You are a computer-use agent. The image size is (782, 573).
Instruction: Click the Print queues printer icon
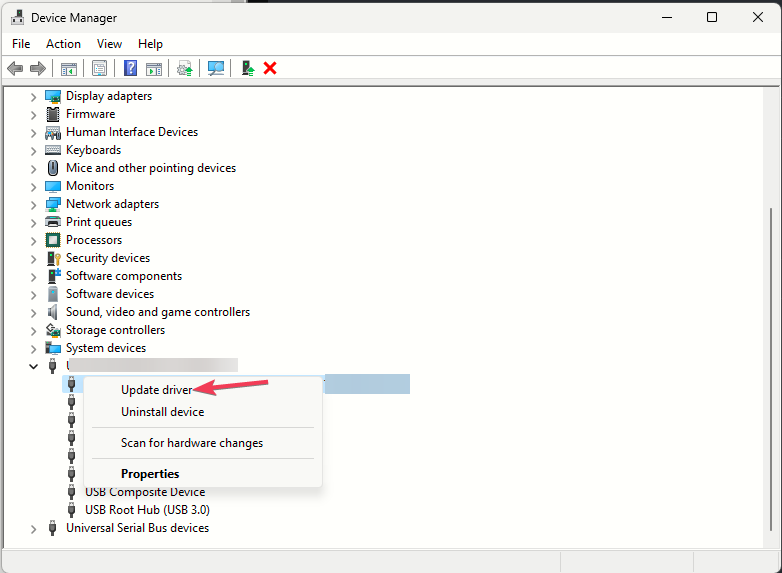53,222
